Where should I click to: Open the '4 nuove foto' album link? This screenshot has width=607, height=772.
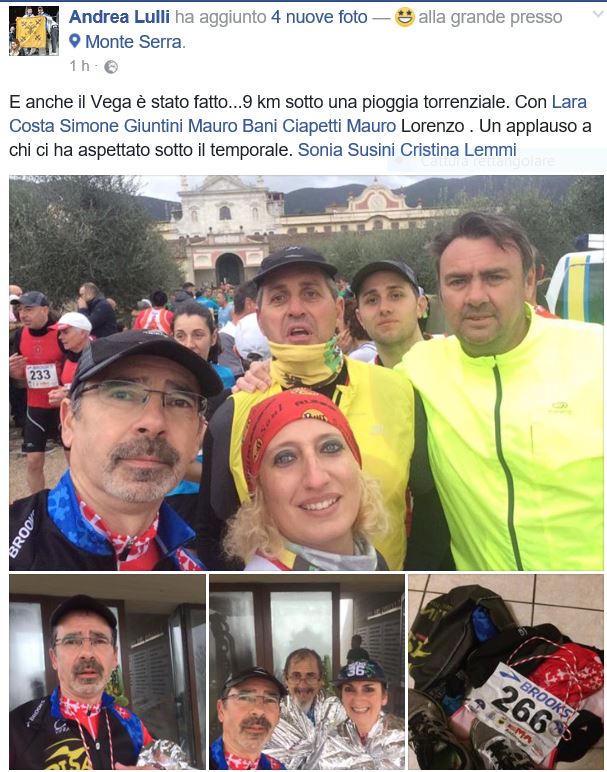[319, 17]
